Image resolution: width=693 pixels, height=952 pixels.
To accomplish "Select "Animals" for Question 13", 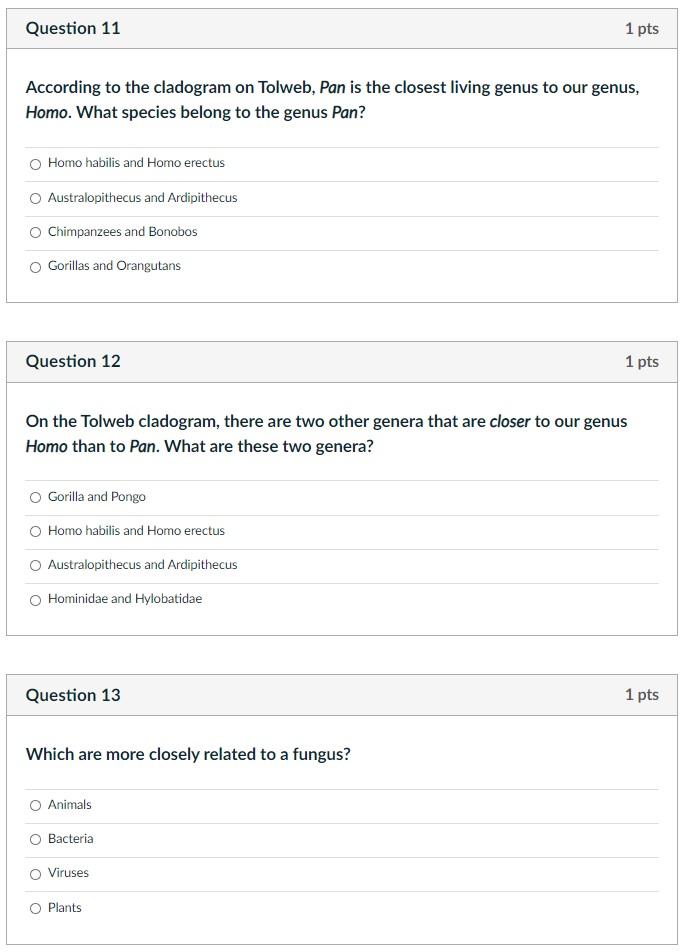I will pyautogui.click(x=35, y=805).
